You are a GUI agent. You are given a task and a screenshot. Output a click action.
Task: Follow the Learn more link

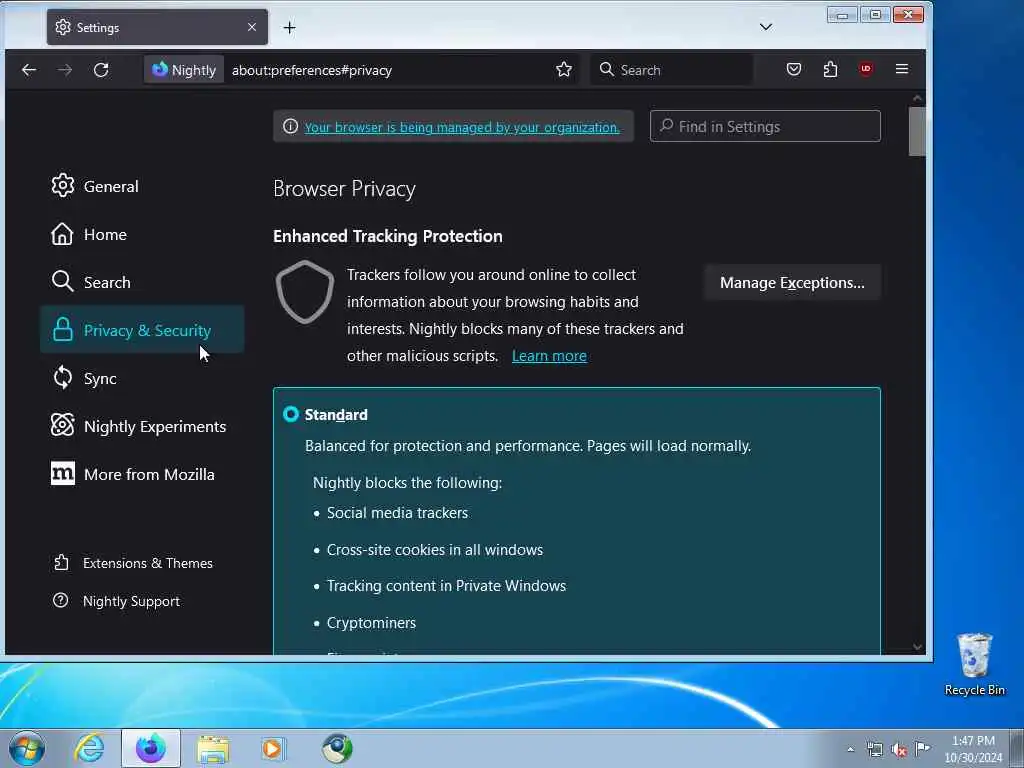[549, 356]
